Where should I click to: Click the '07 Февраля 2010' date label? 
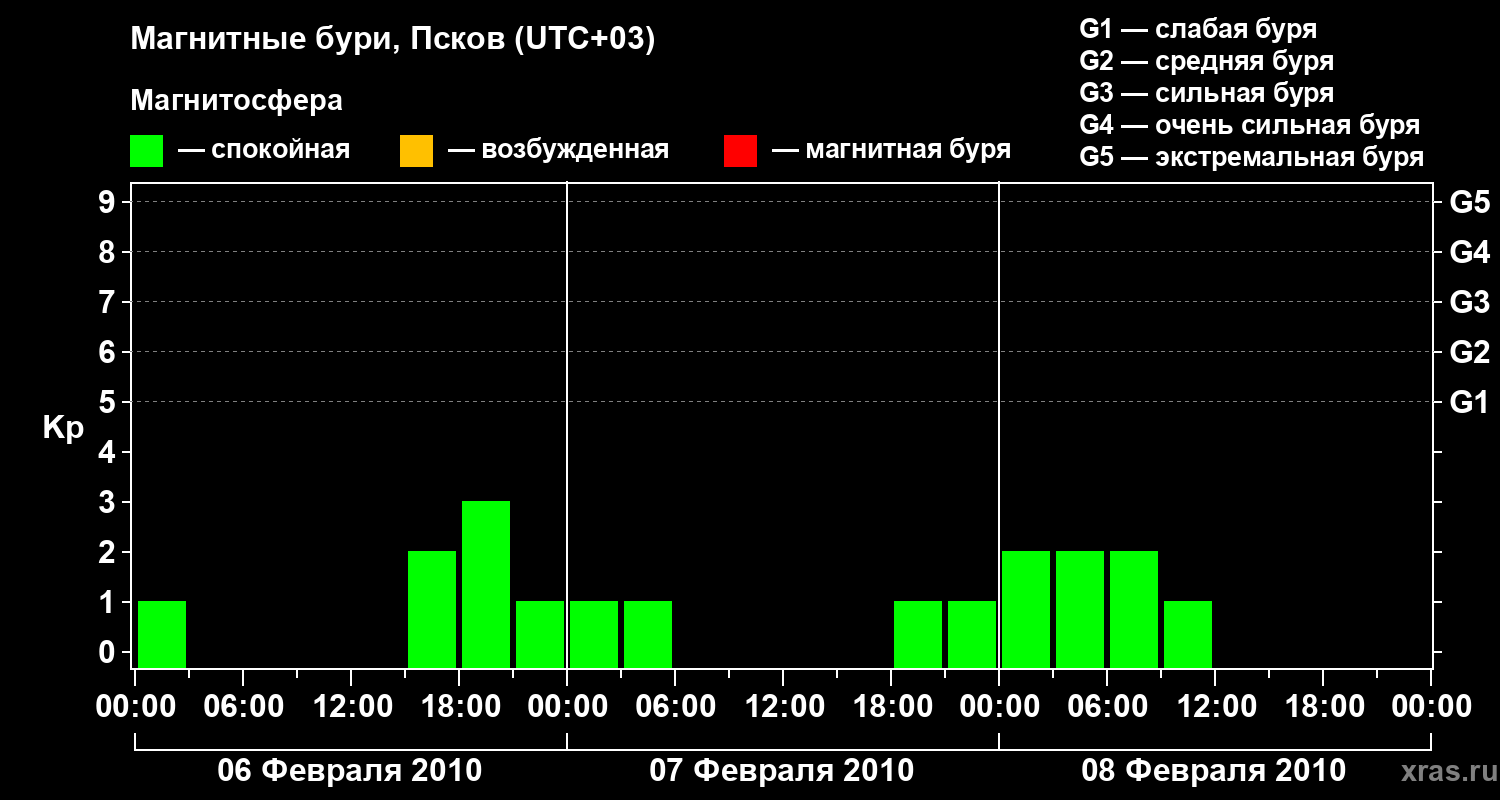[x=782, y=771]
